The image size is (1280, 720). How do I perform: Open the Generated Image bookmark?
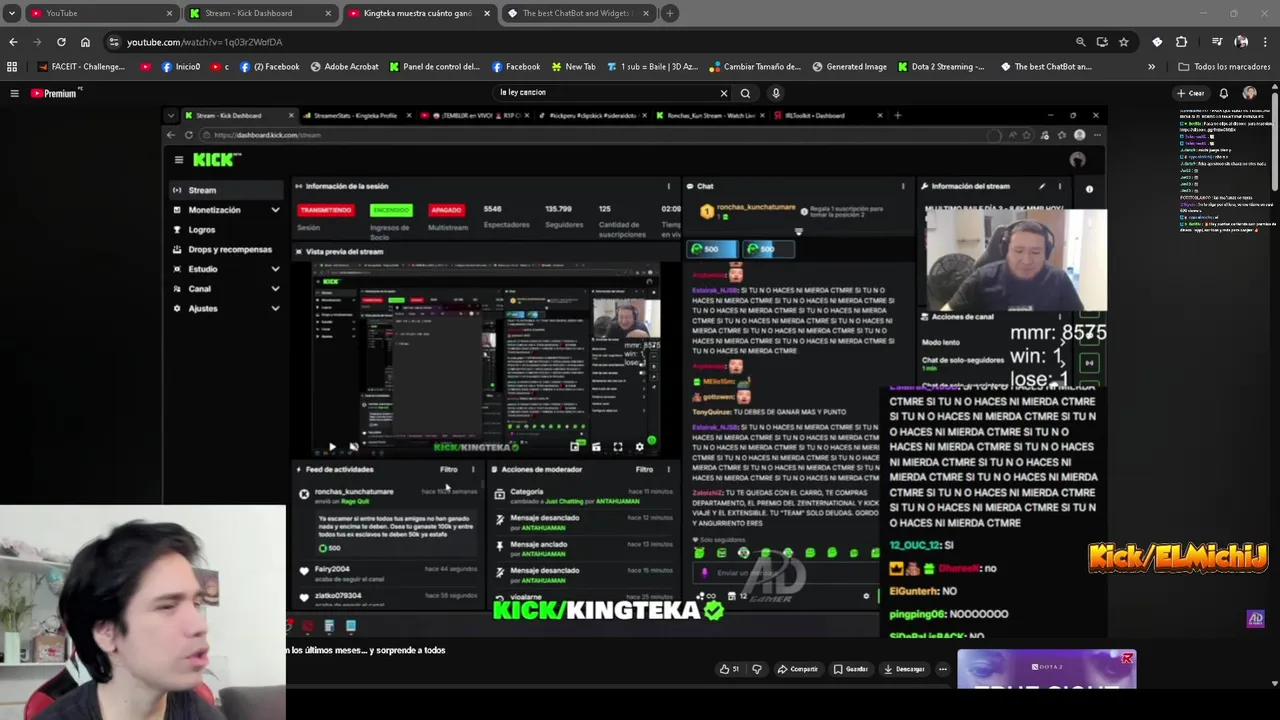[x=849, y=67]
